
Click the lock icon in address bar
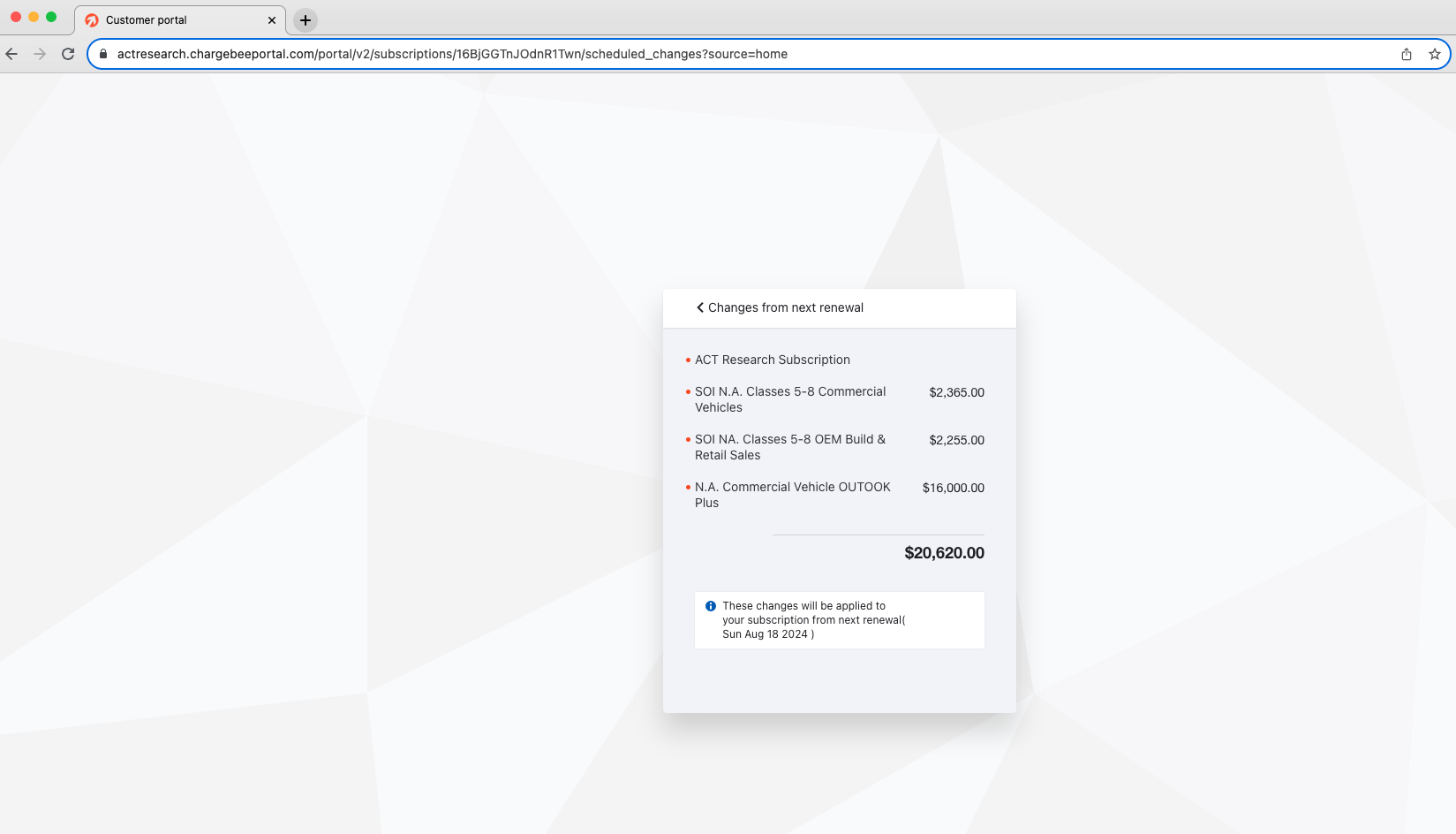[103, 54]
